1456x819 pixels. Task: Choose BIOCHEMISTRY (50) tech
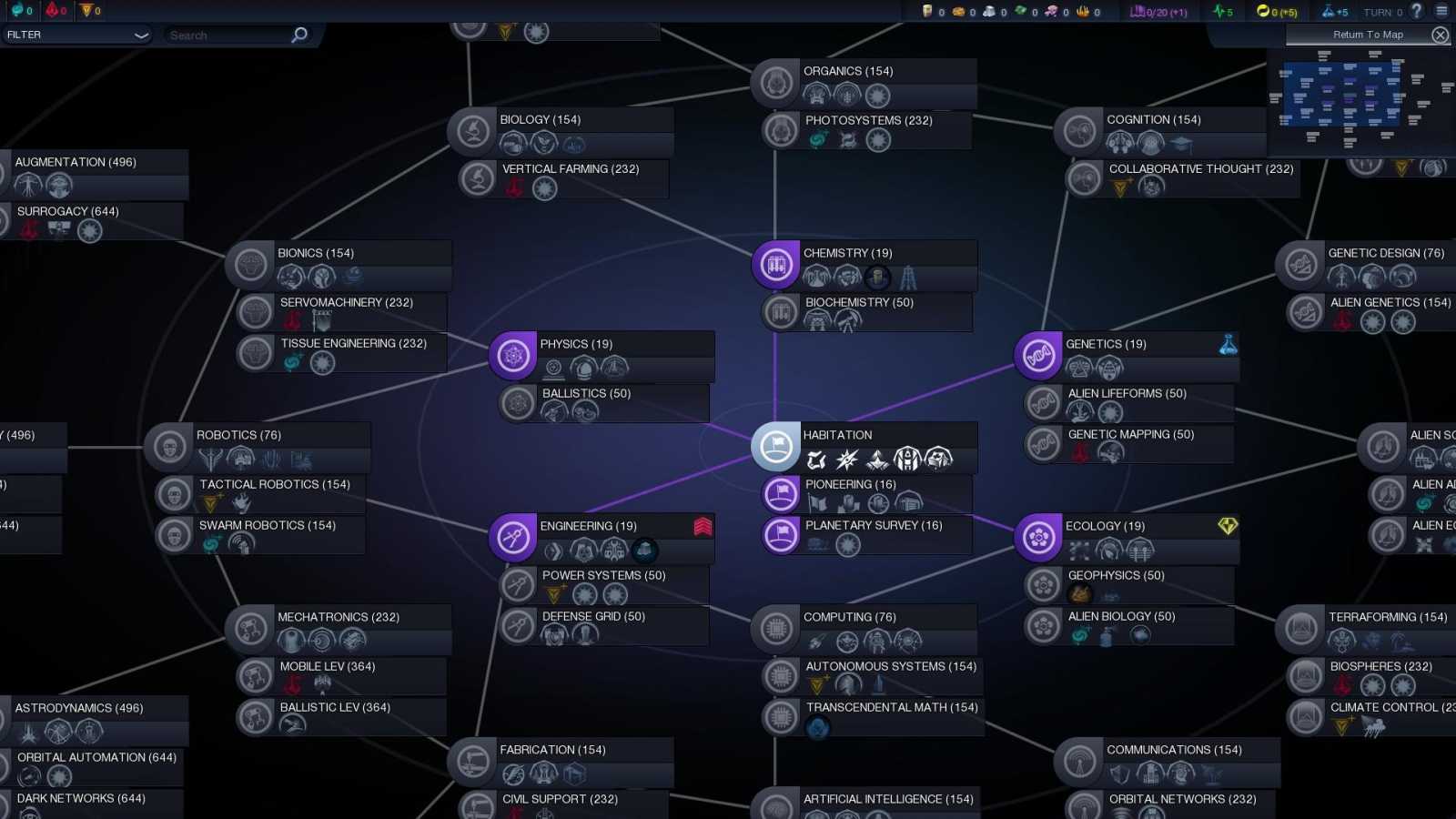tap(867, 312)
